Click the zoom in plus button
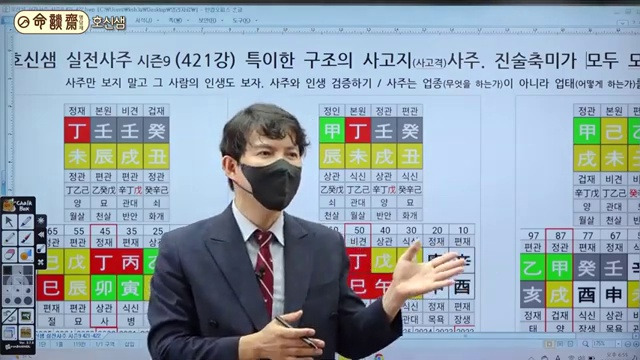Screen dimensions: 640x360 click(x=636, y=344)
